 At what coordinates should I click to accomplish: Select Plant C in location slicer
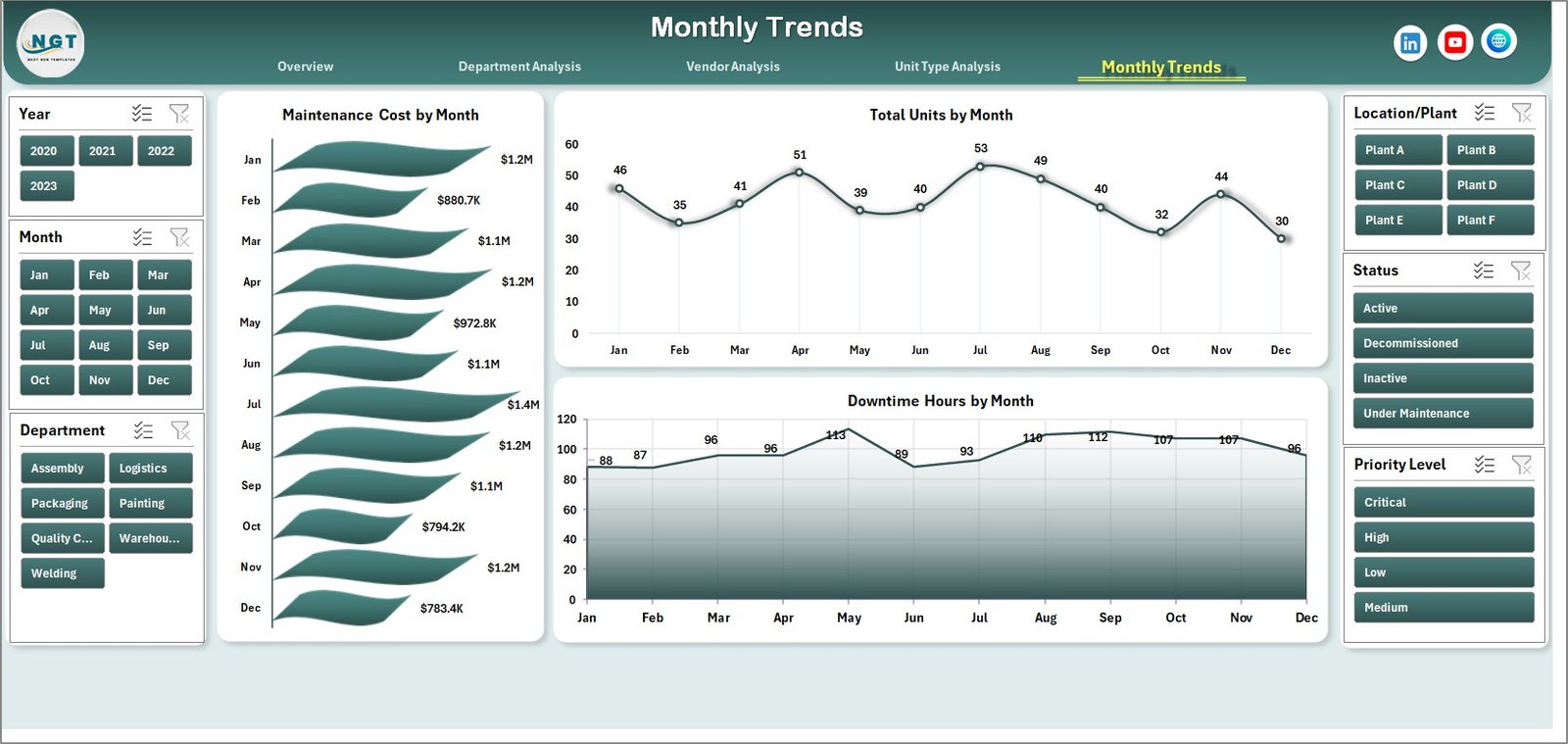coord(1396,185)
